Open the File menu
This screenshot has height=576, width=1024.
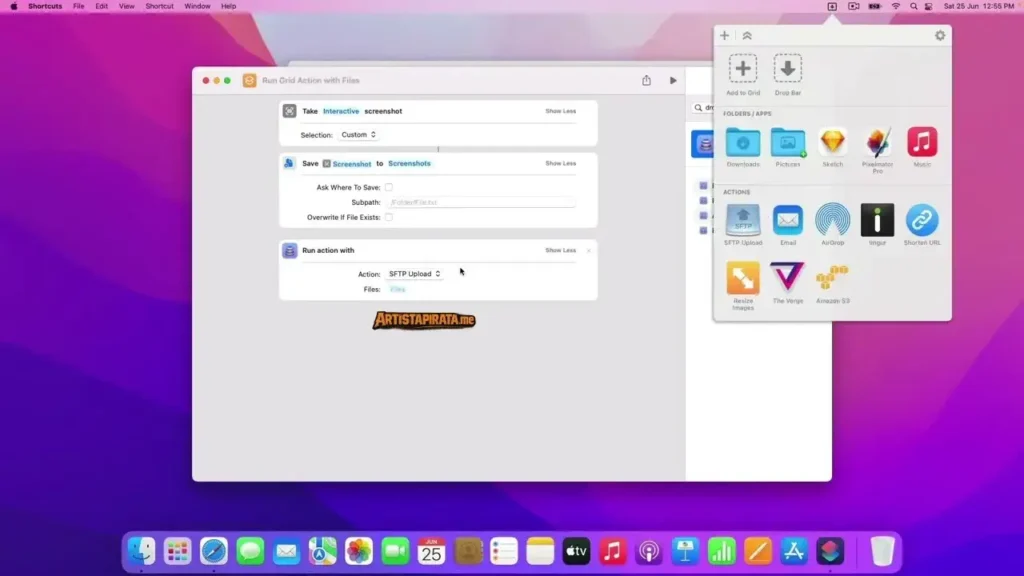tap(77, 6)
